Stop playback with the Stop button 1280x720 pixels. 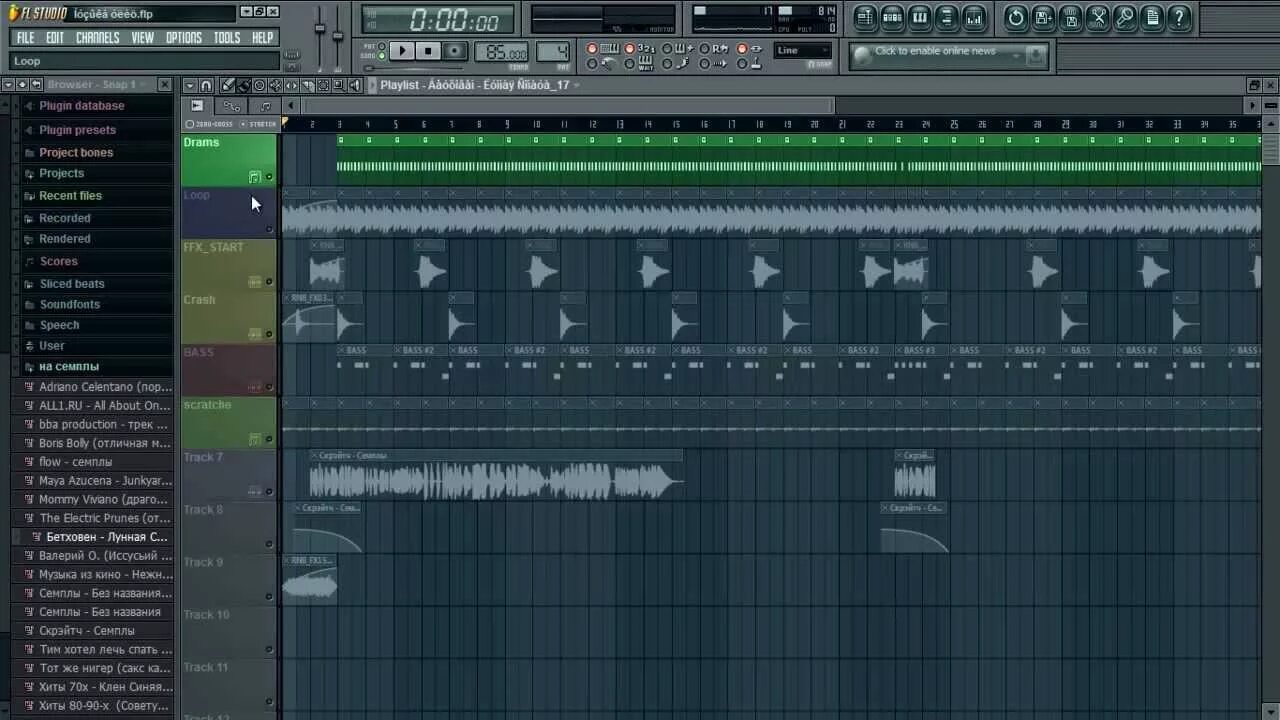(428, 51)
